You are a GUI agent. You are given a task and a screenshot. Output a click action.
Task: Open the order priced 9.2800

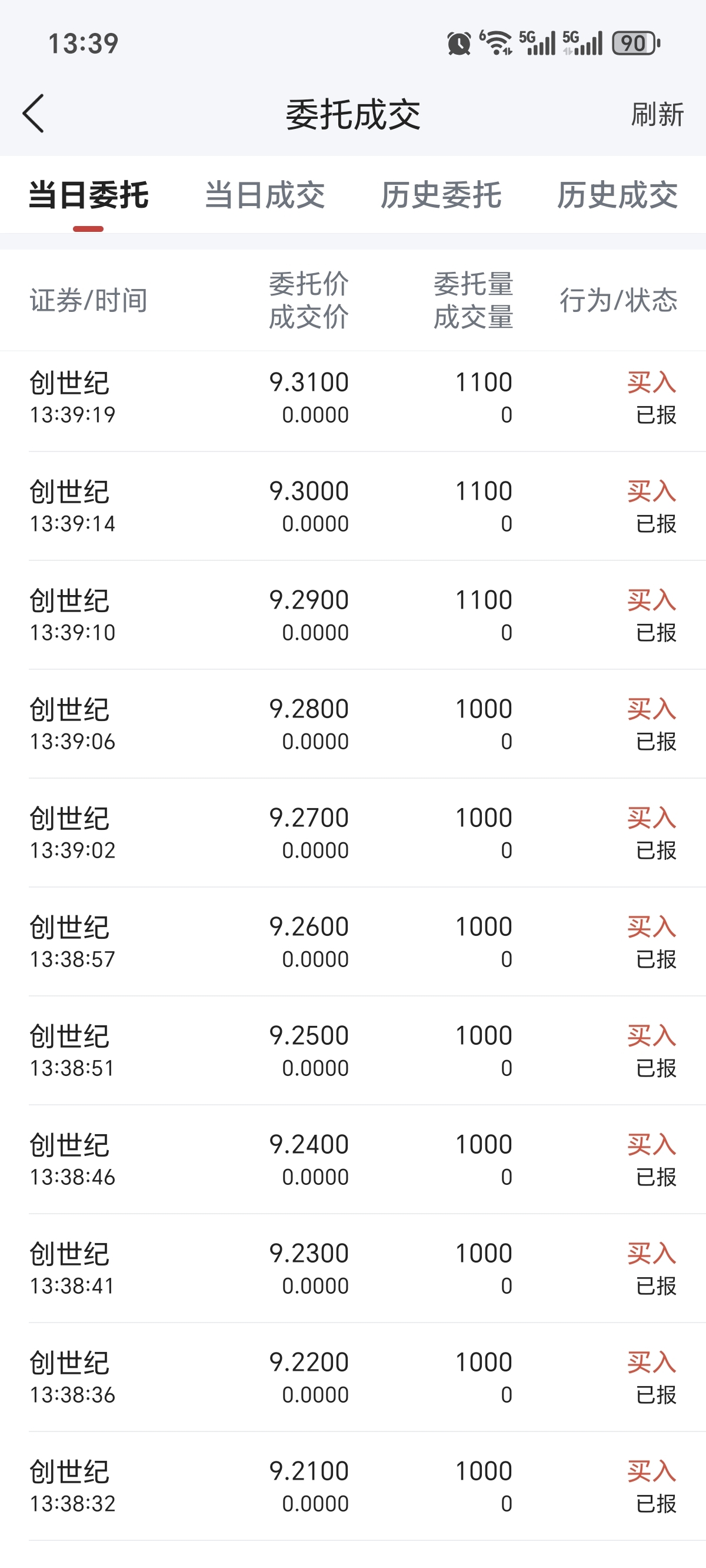click(x=353, y=725)
